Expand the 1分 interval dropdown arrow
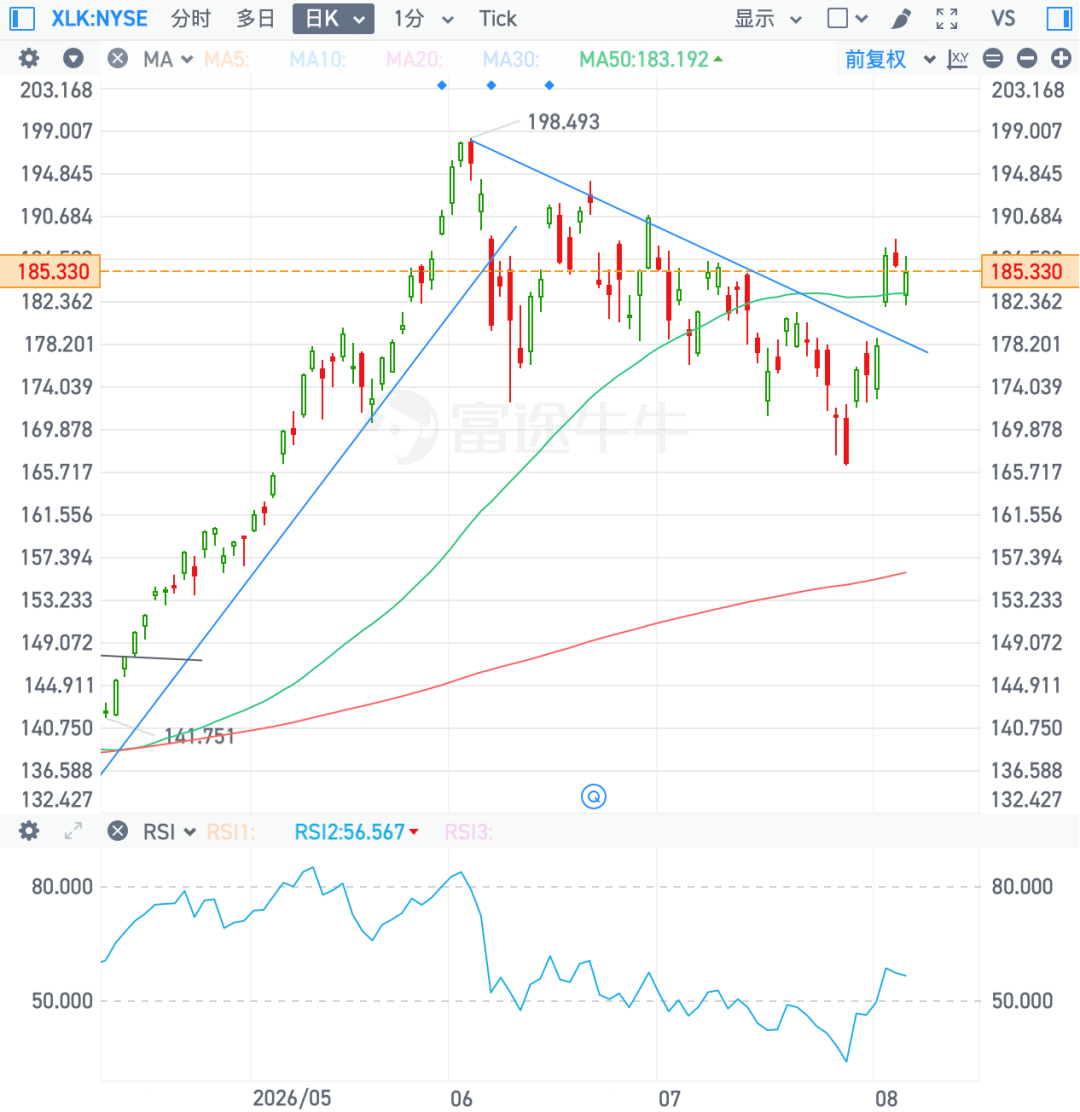 447,20
